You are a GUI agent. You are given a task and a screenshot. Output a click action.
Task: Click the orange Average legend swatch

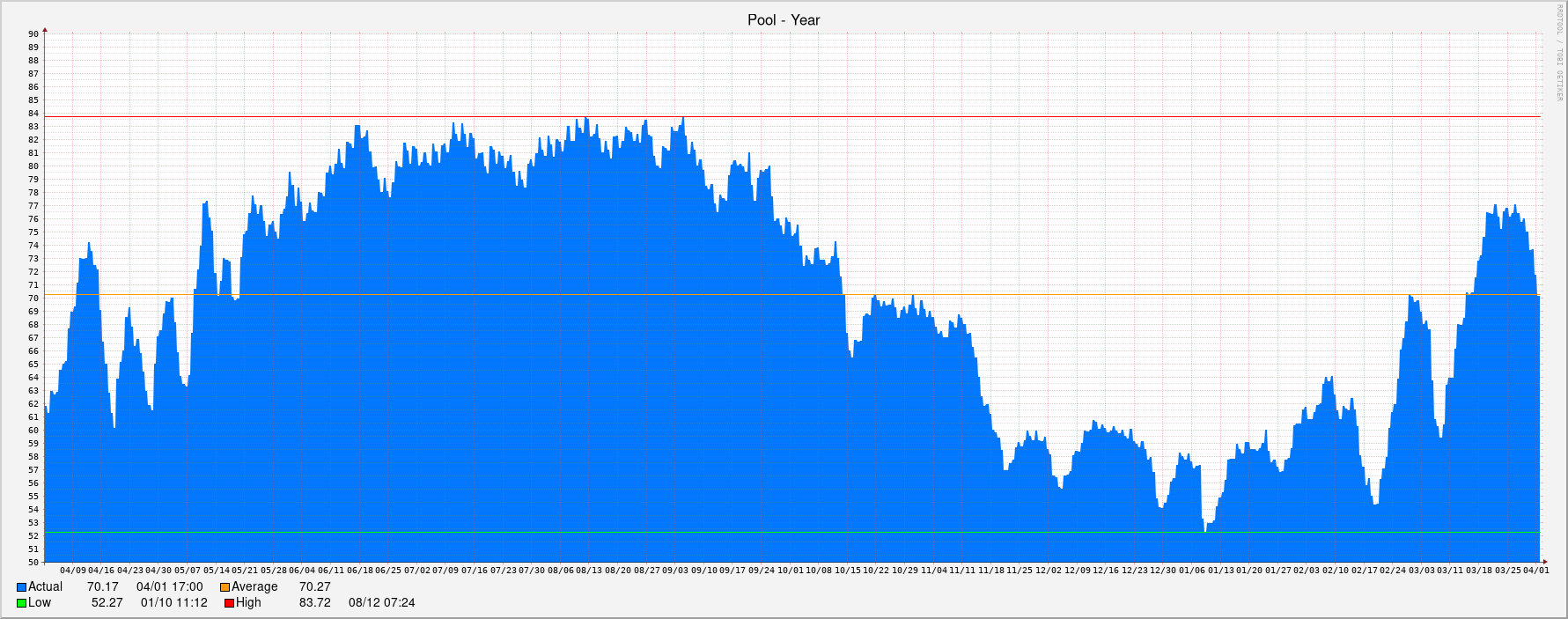(x=225, y=587)
